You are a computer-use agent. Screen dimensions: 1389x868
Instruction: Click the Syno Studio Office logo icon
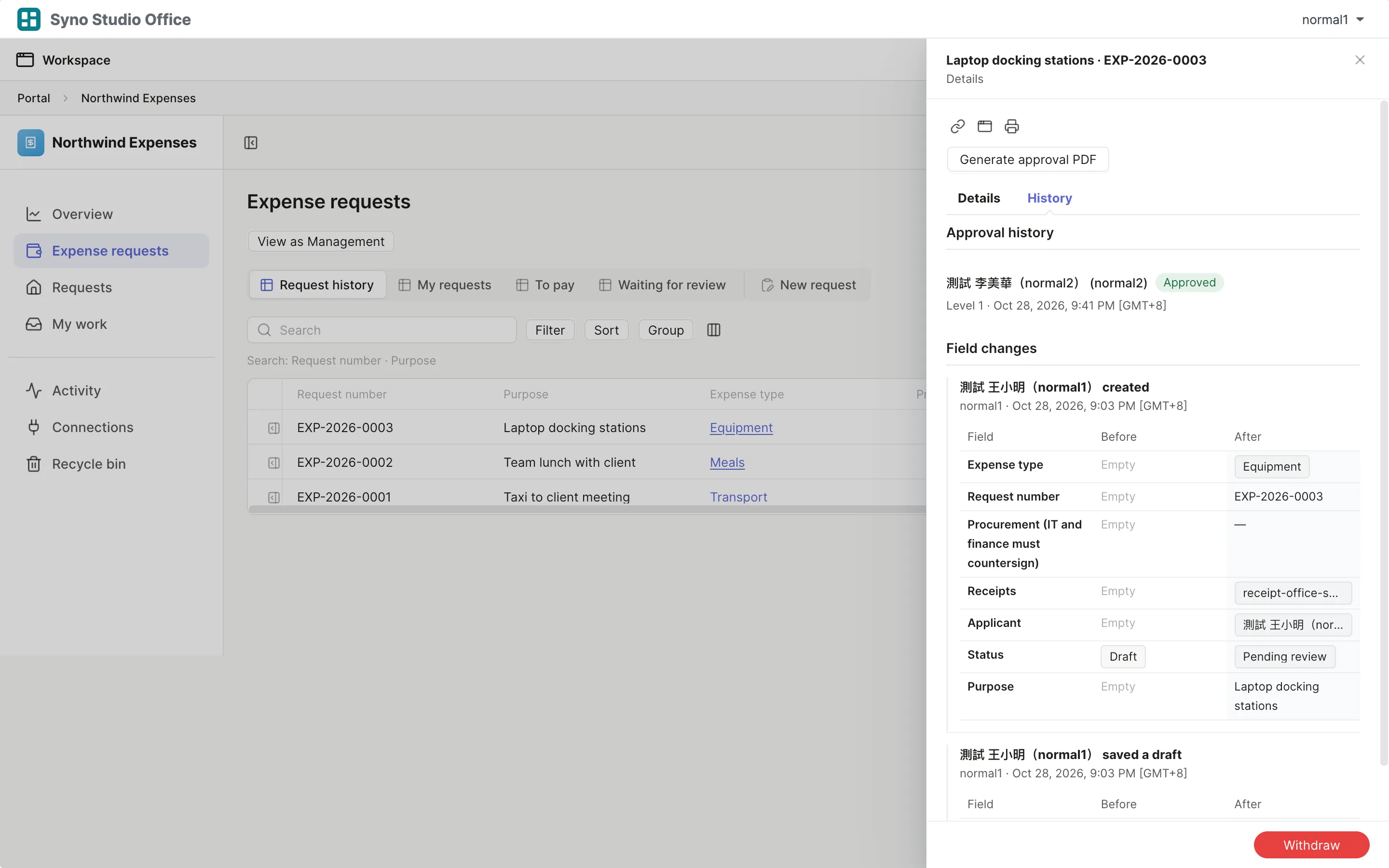(x=29, y=19)
